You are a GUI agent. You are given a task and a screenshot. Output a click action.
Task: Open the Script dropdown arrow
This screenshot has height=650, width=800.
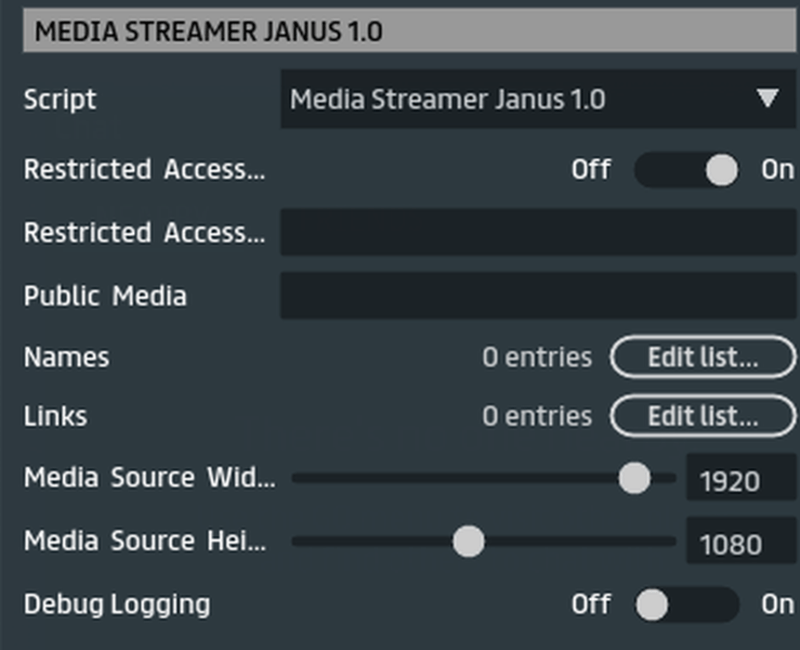[x=767, y=98]
